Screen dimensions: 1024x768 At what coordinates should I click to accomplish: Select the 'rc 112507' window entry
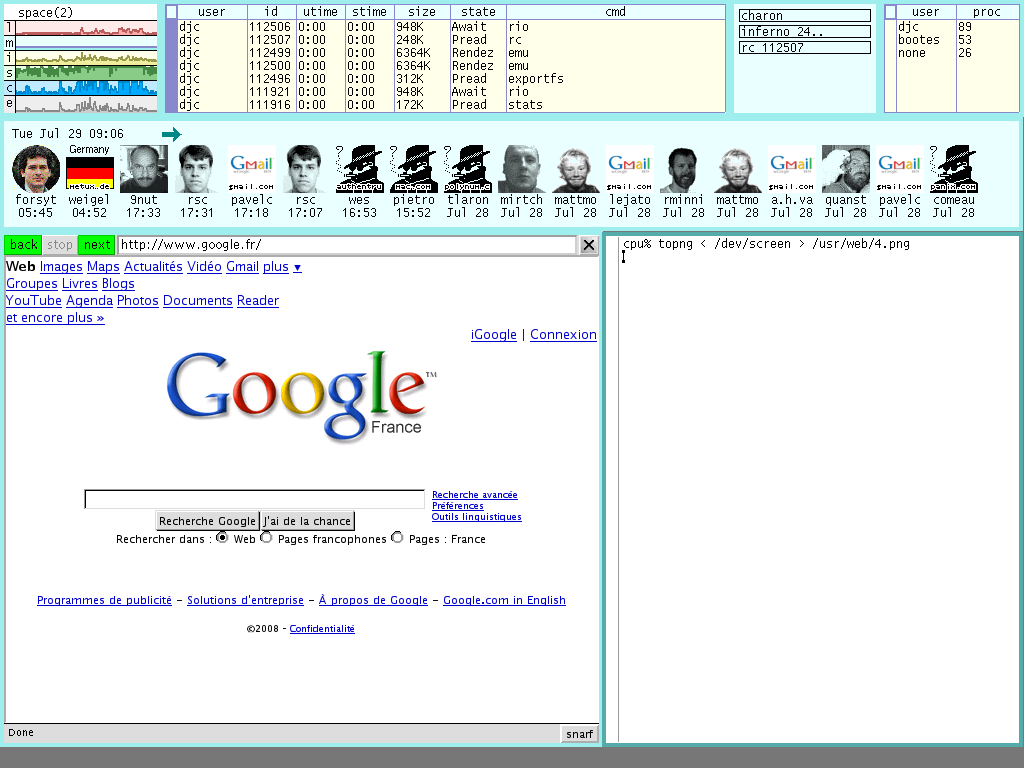tap(805, 48)
